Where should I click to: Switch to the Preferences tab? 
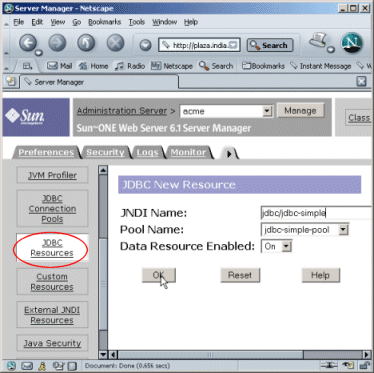point(46,152)
